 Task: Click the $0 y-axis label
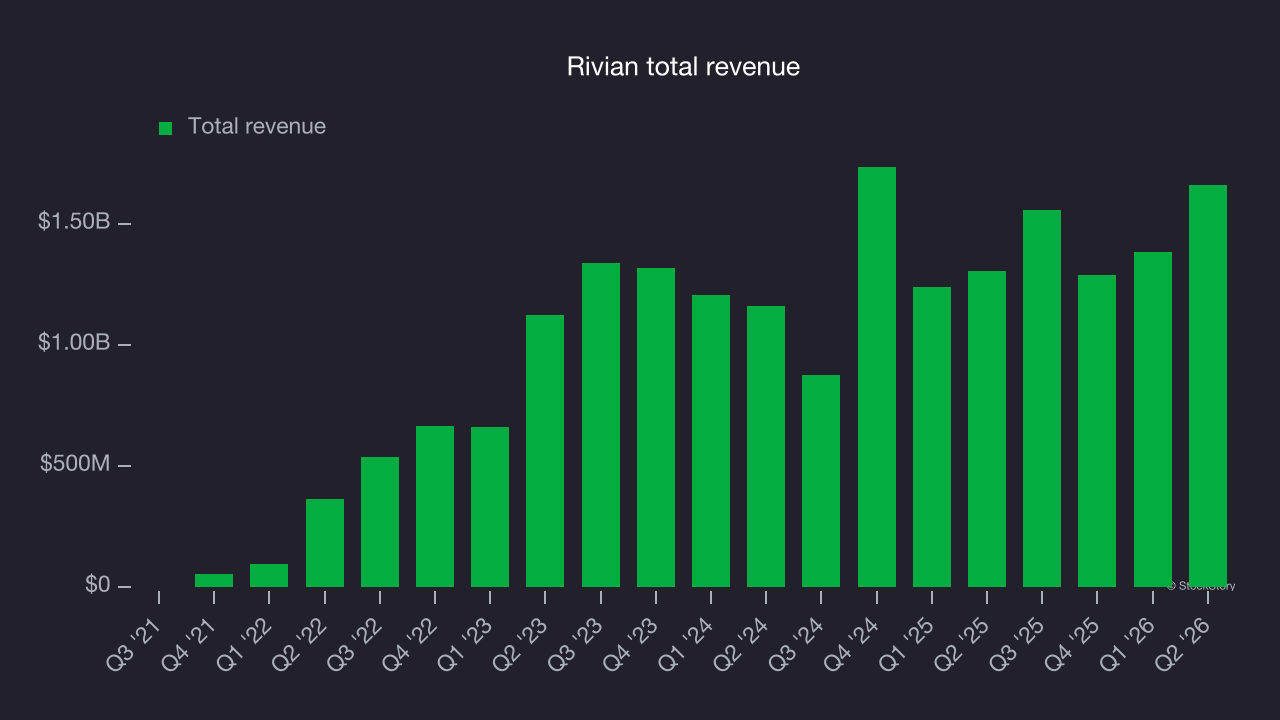[x=97, y=585]
